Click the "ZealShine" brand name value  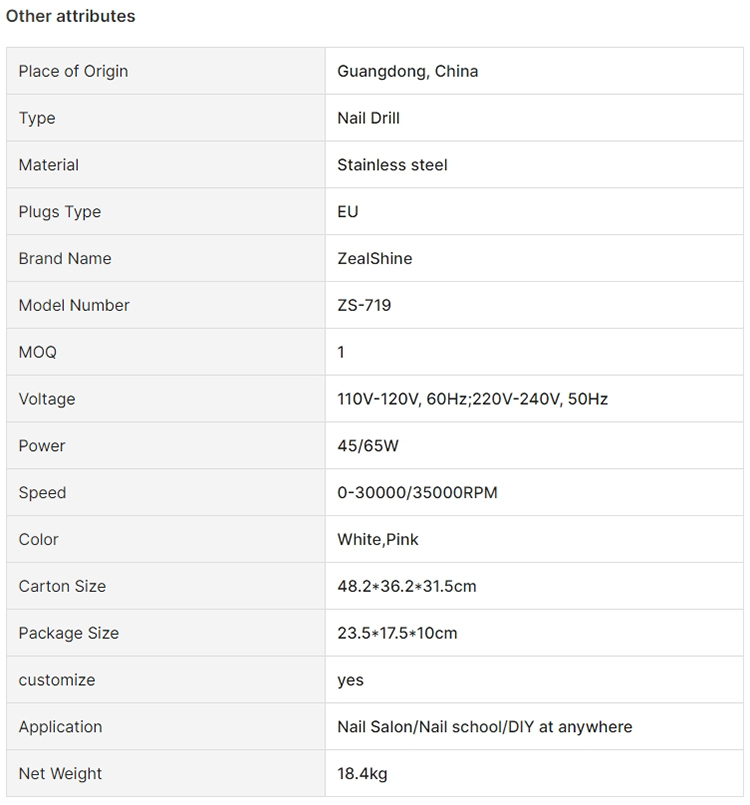[x=374, y=259]
